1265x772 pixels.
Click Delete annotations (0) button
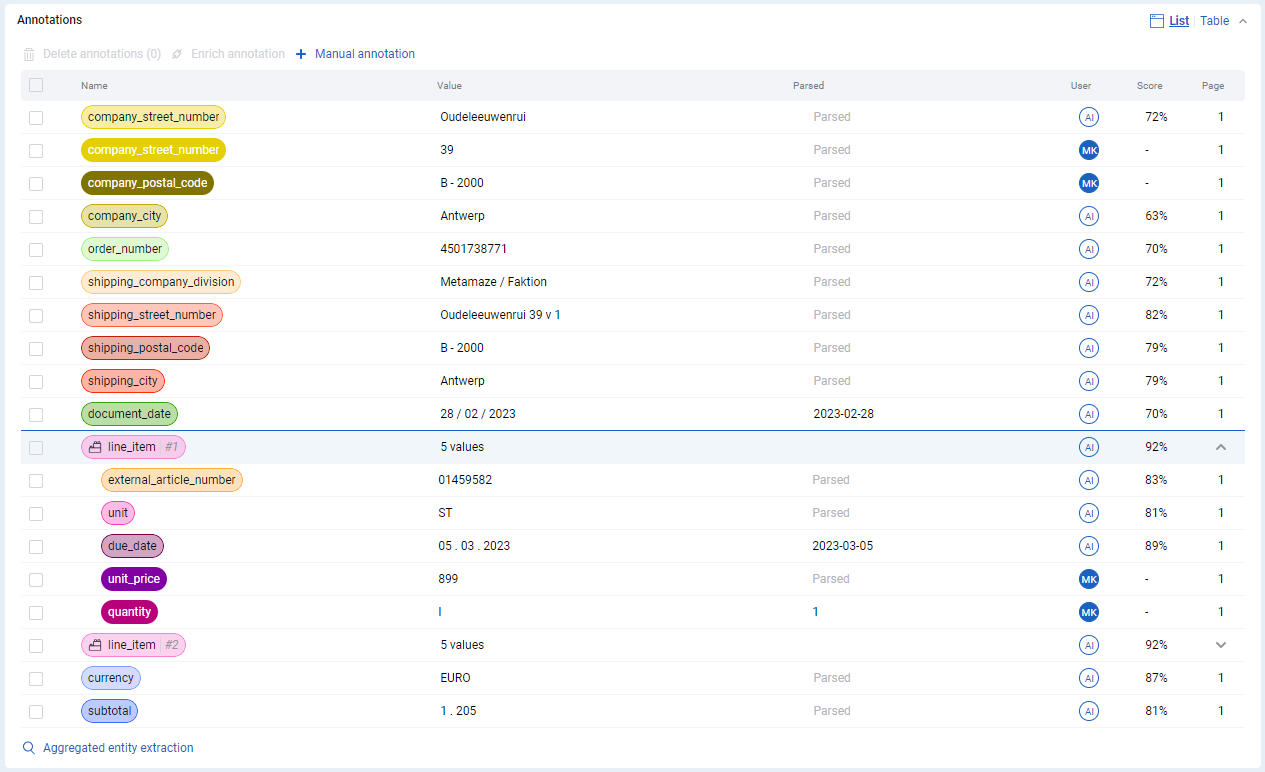[x=101, y=54]
